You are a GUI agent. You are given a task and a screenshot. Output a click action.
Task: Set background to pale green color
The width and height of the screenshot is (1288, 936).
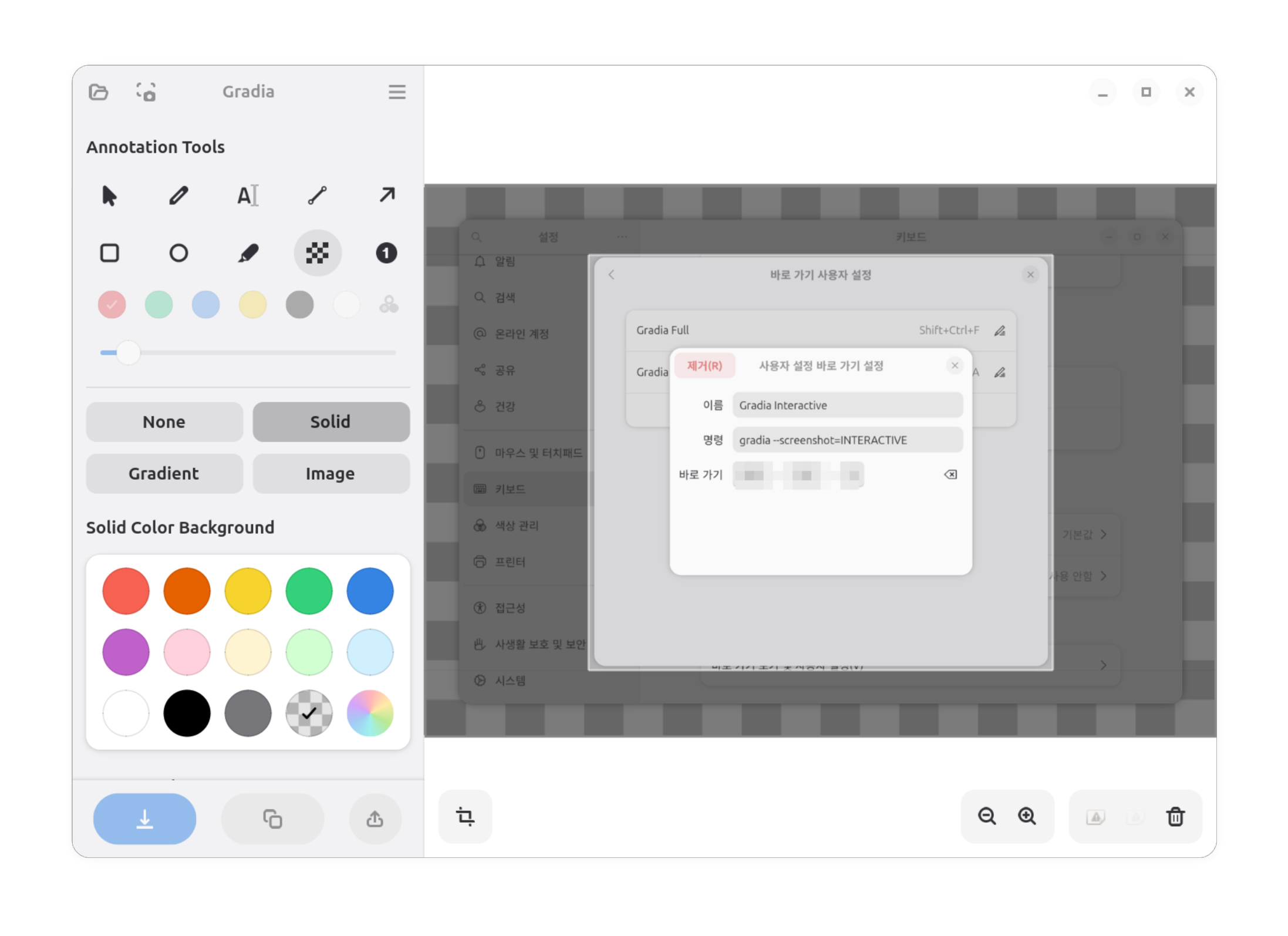(x=309, y=652)
